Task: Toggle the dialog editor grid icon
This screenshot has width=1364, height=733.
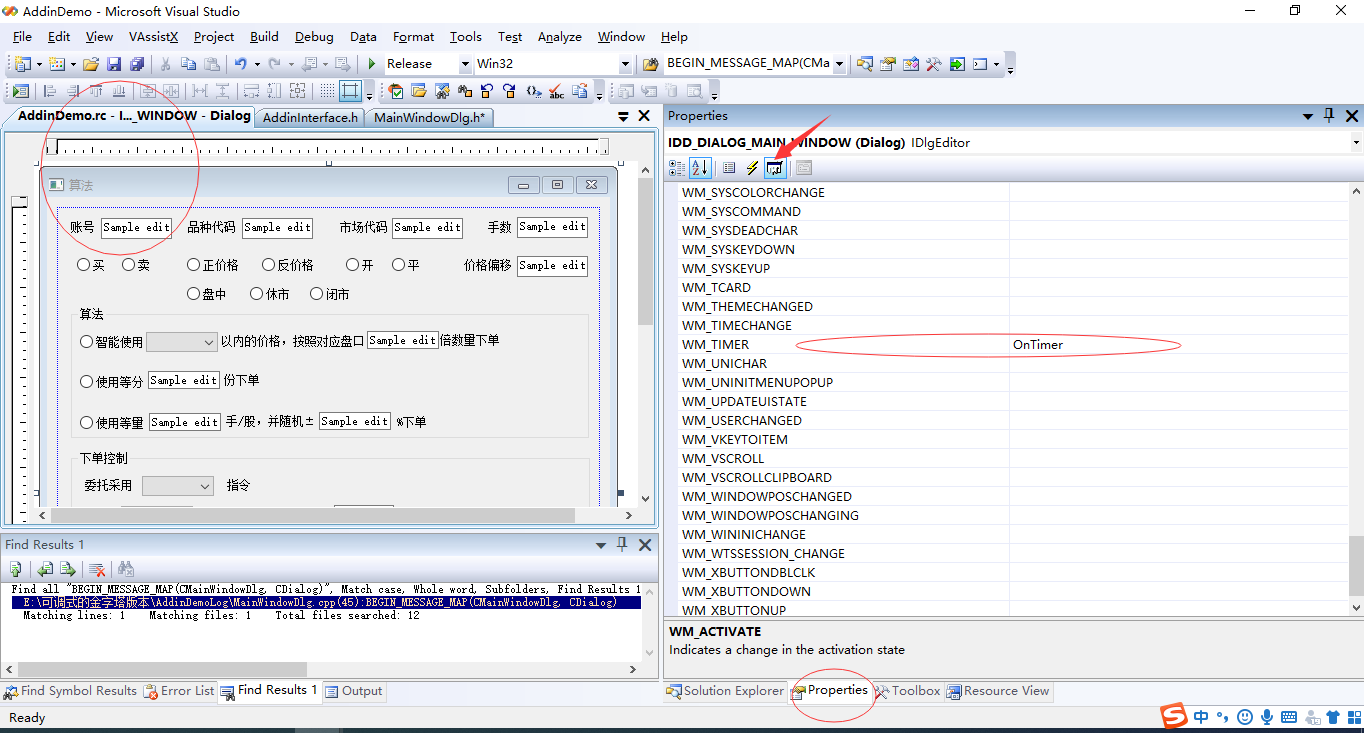Action: (327, 92)
